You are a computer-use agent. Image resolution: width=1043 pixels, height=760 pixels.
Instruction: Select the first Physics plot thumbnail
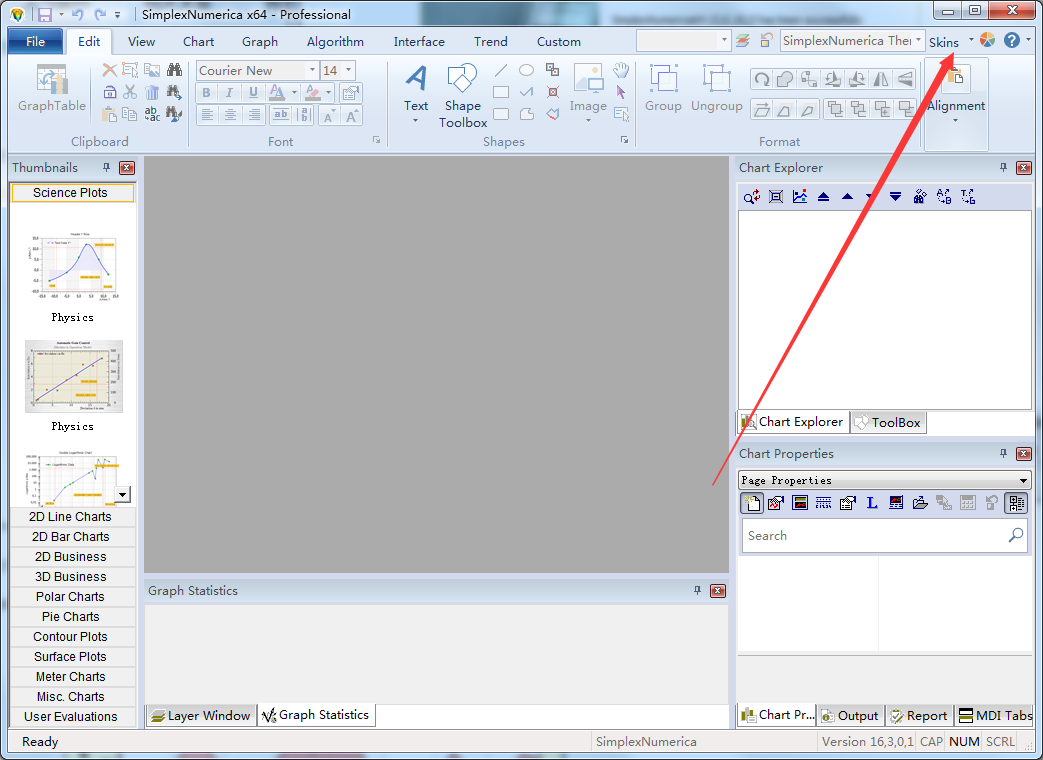73,266
